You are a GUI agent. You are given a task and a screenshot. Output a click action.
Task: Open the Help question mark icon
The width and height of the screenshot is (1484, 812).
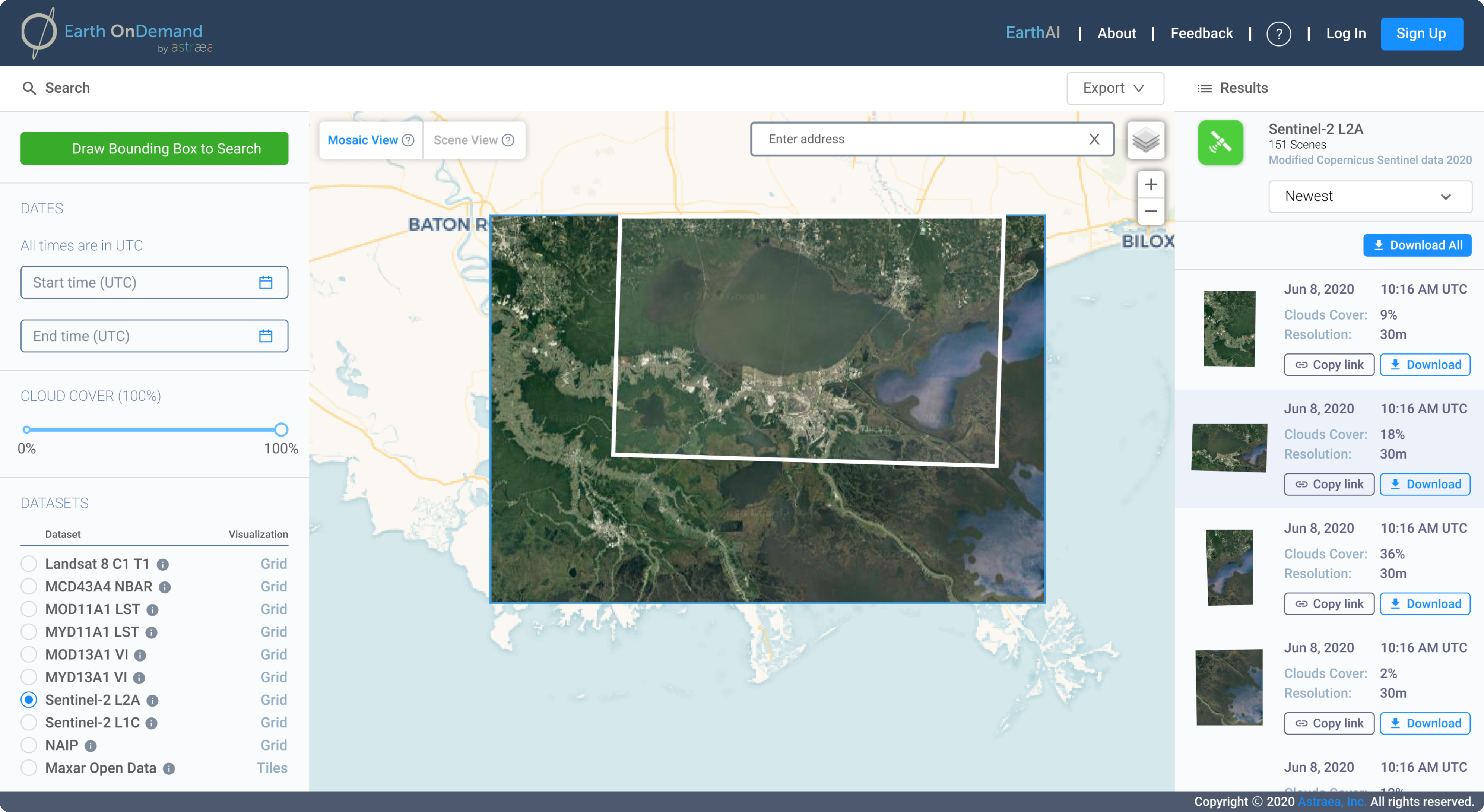(1279, 34)
